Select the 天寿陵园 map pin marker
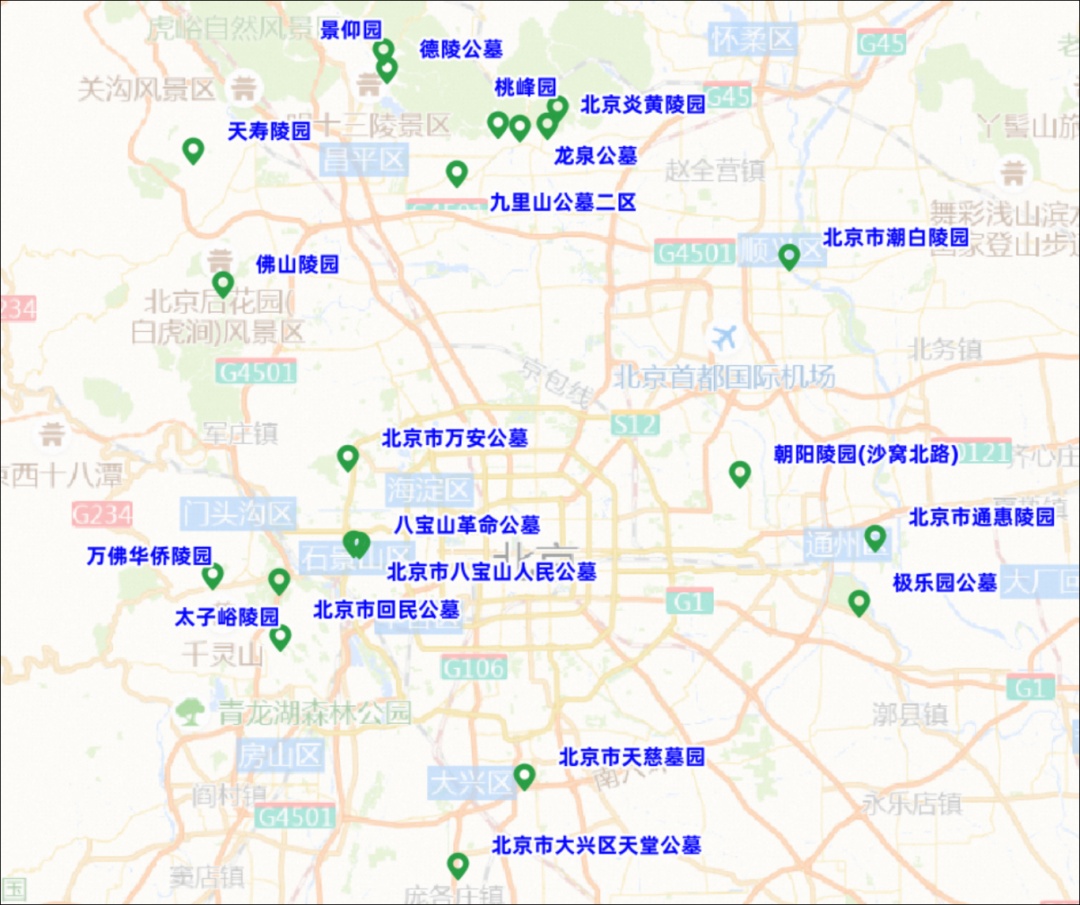The image size is (1080, 905). (x=193, y=150)
